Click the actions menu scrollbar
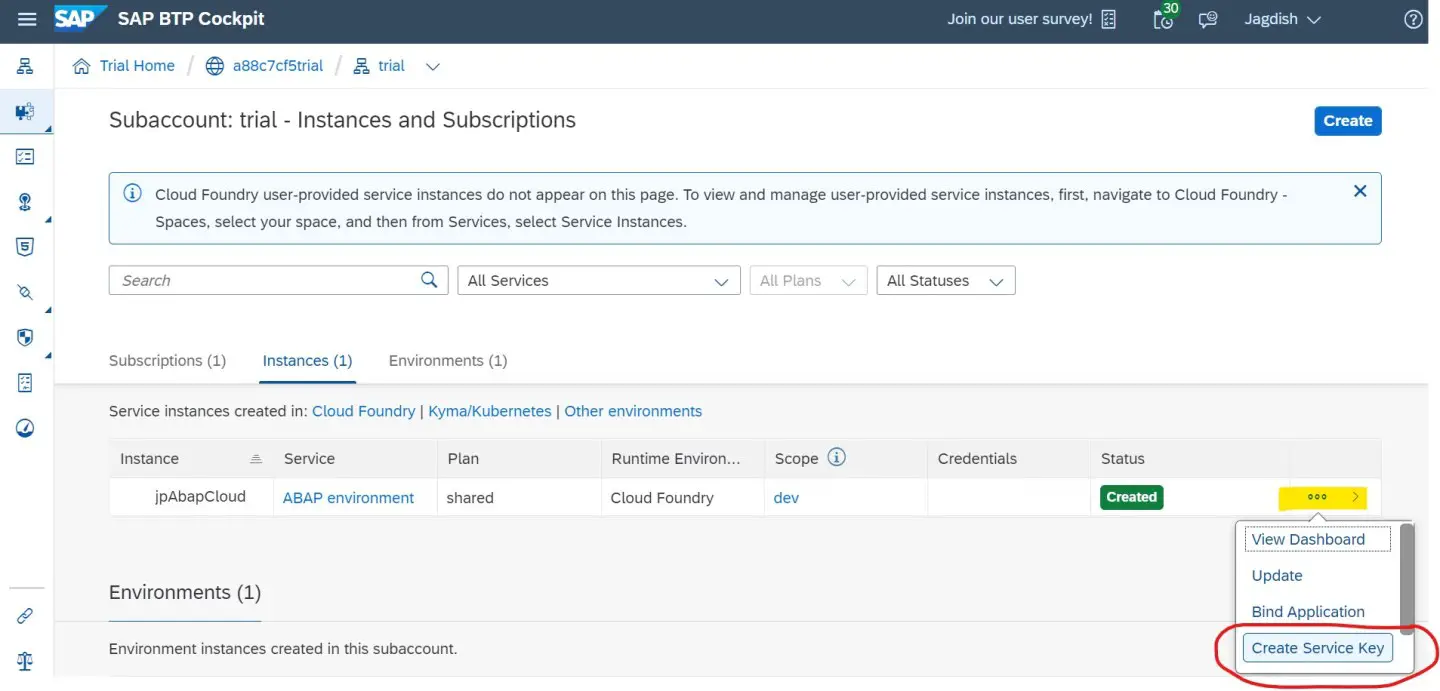 1407,577
